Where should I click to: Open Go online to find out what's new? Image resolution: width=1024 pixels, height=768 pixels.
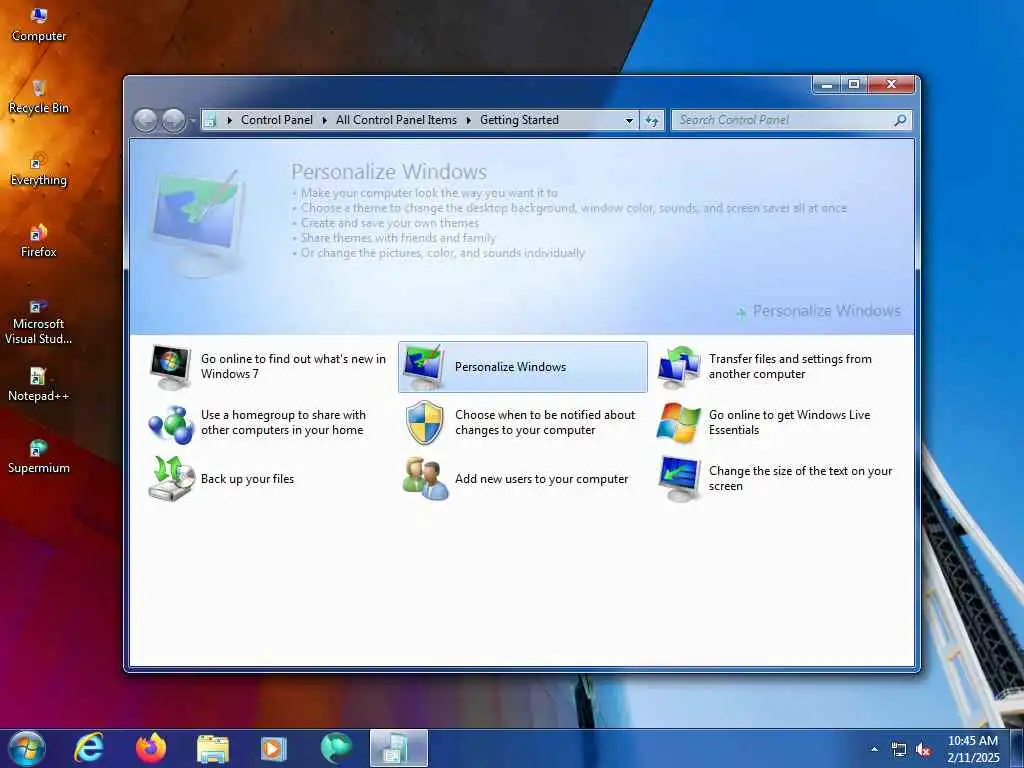pyautogui.click(x=293, y=366)
